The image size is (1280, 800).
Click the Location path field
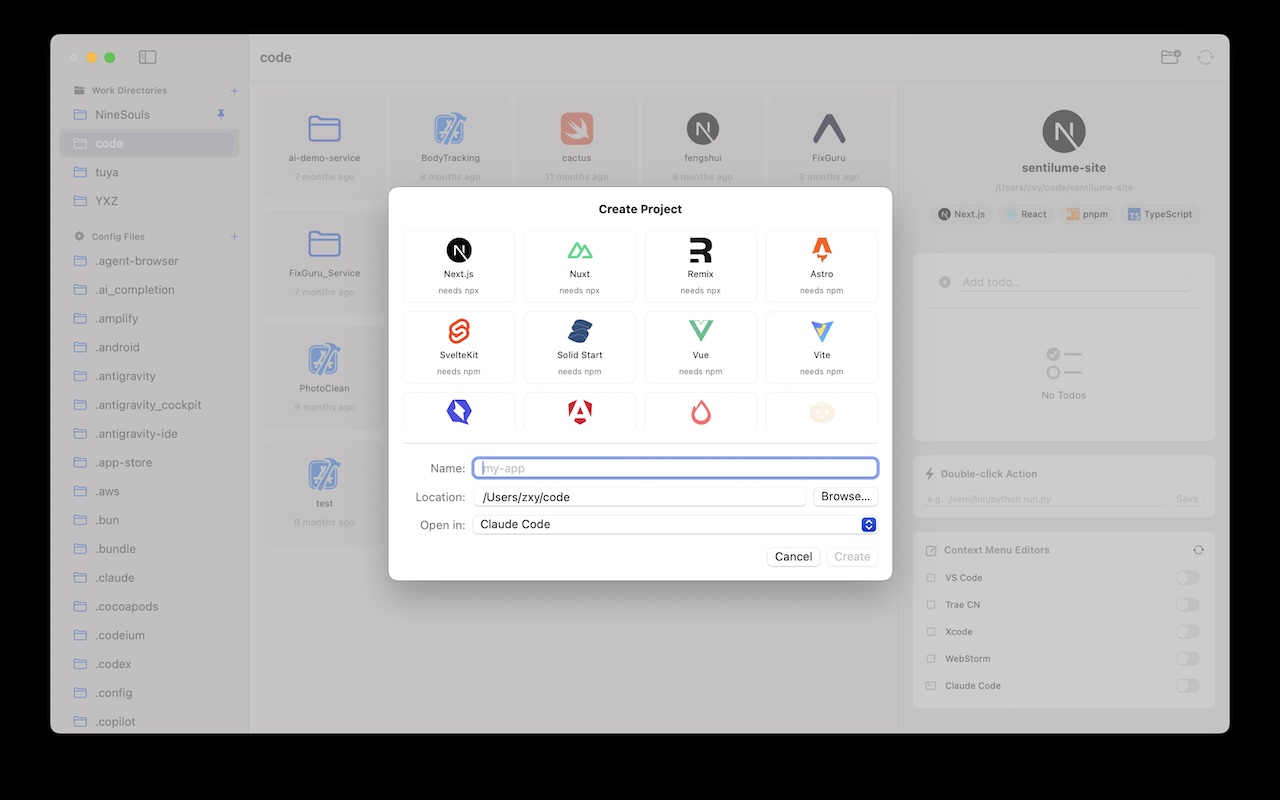coord(640,497)
